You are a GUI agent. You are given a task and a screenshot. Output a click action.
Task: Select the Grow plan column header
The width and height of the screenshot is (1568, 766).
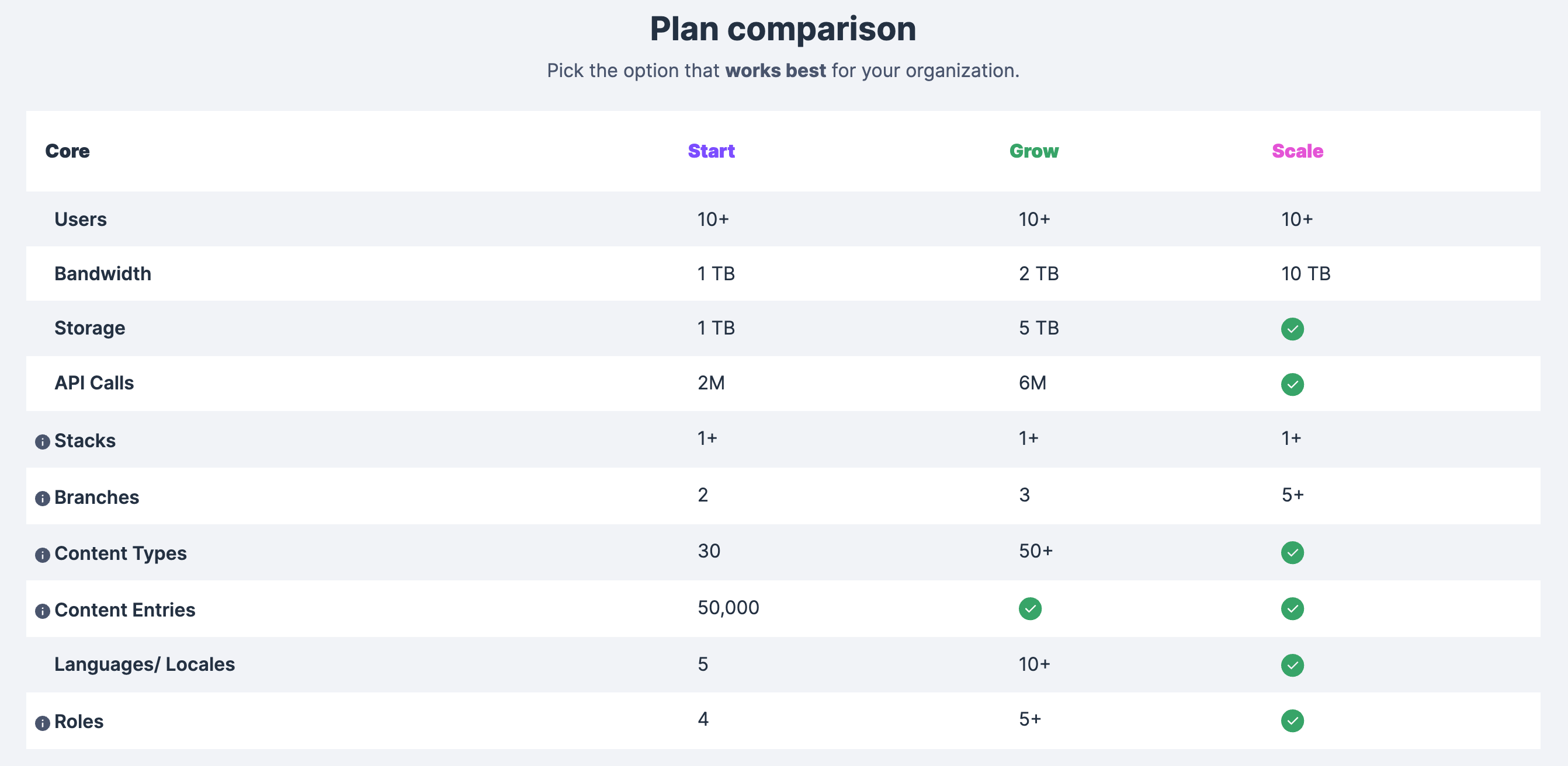(x=1033, y=151)
